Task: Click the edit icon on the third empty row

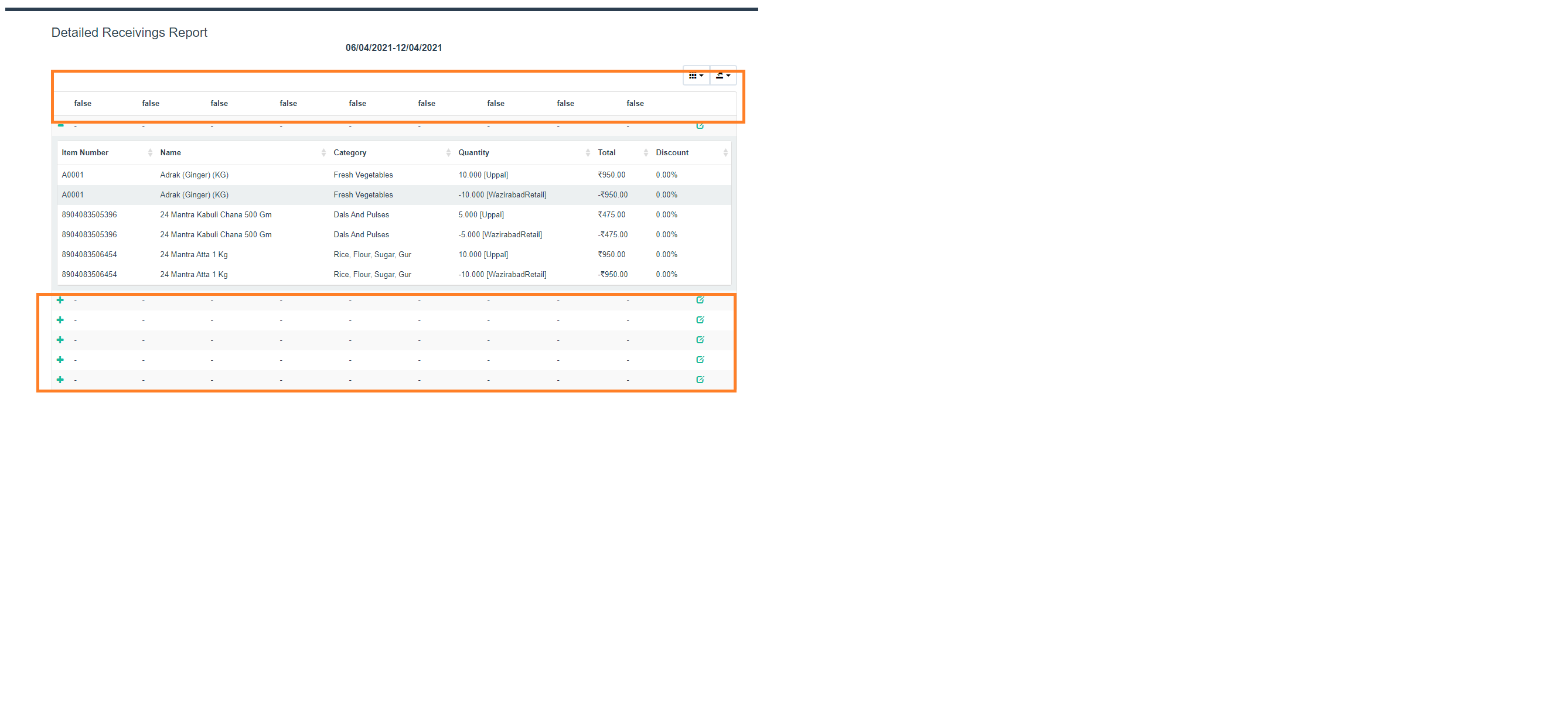Action: 700,340
